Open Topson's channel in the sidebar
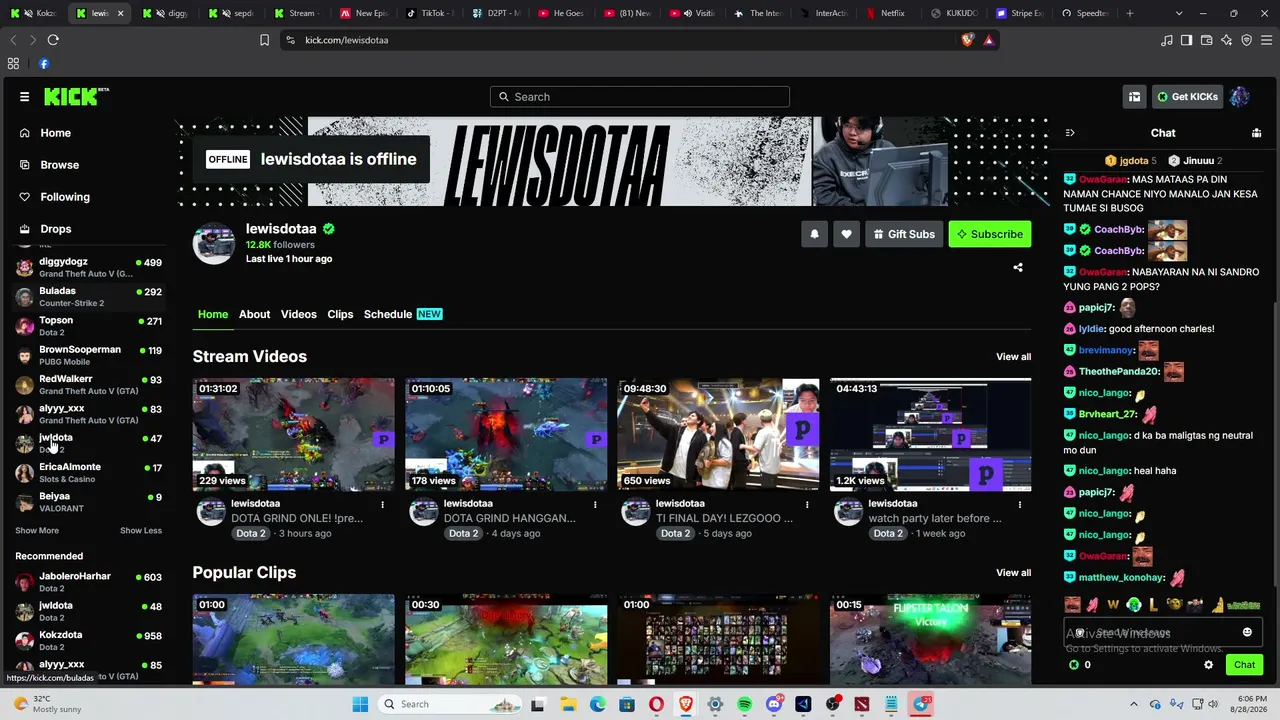This screenshot has height=720, width=1280. pyautogui.click(x=88, y=326)
